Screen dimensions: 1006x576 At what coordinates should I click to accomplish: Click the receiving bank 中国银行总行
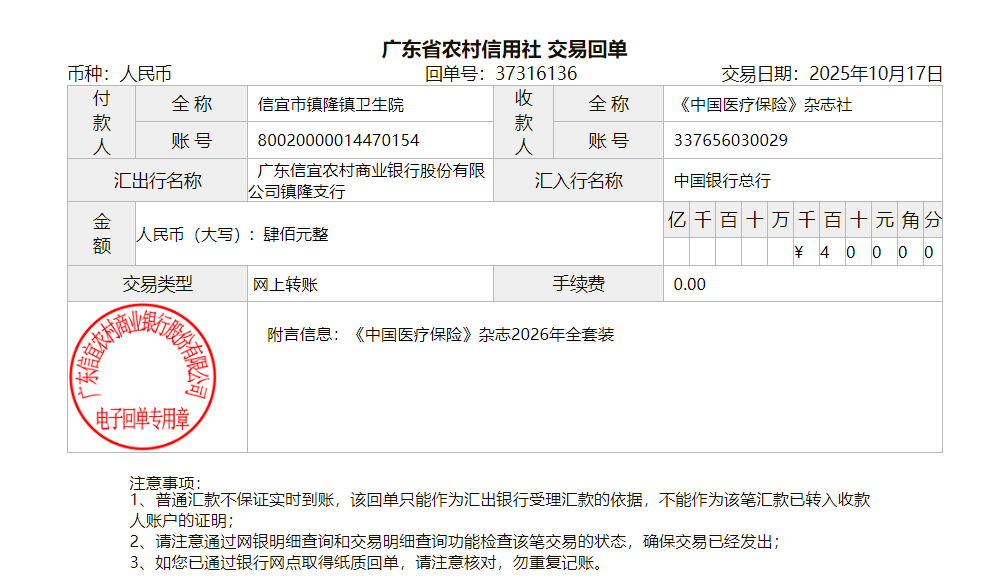[722, 181]
